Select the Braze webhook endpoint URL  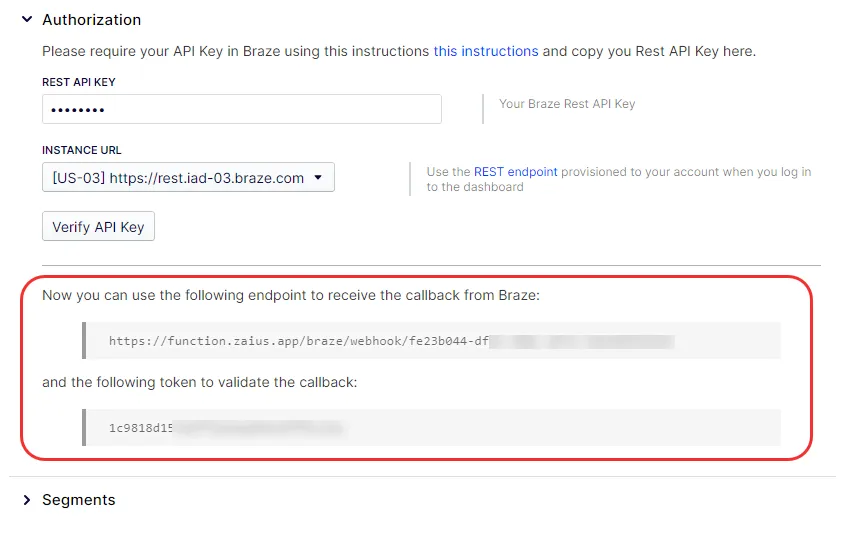tap(391, 341)
